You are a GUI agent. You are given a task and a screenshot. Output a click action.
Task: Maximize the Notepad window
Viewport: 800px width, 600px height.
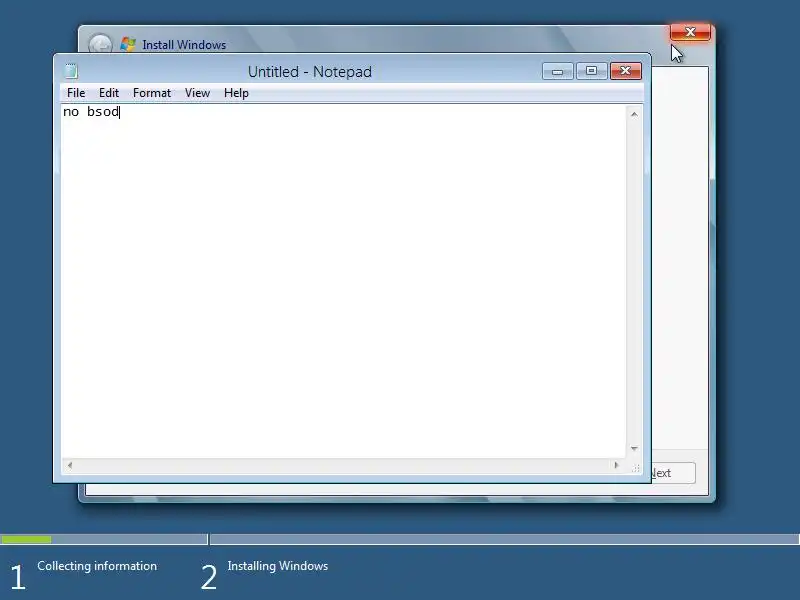pos(591,71)
